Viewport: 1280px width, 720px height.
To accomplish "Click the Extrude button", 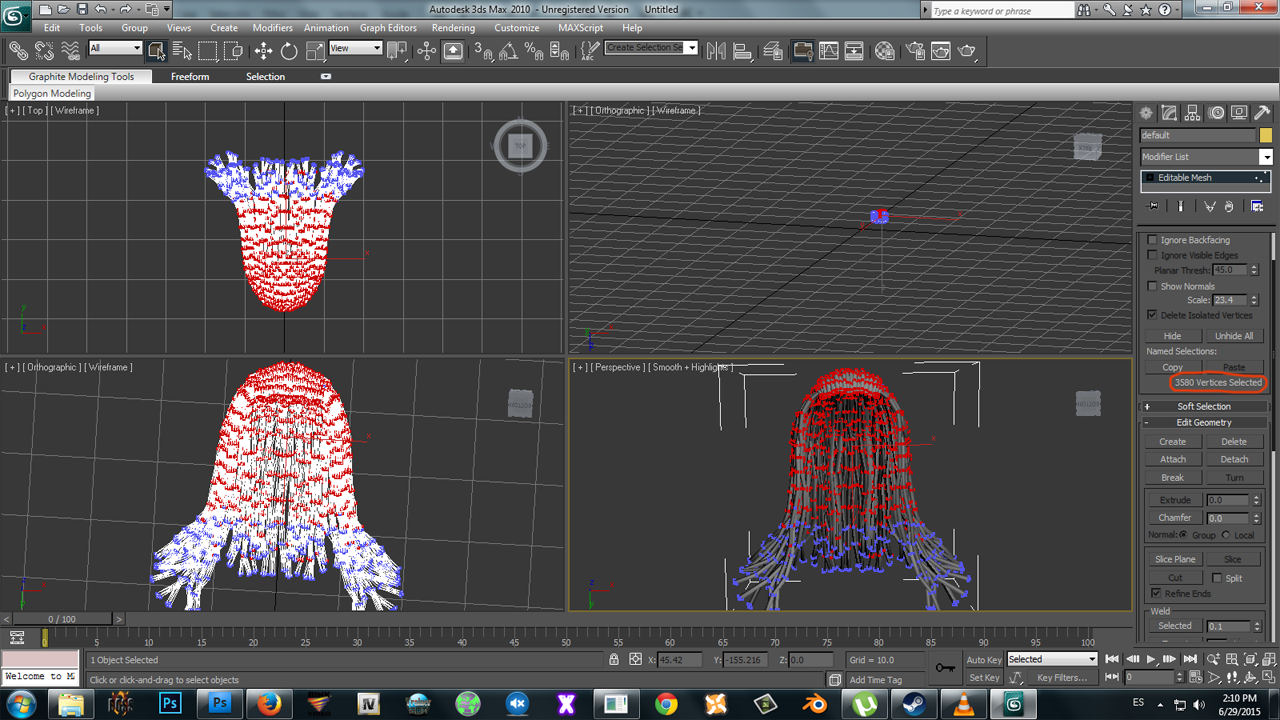I will coord(1175,500).
